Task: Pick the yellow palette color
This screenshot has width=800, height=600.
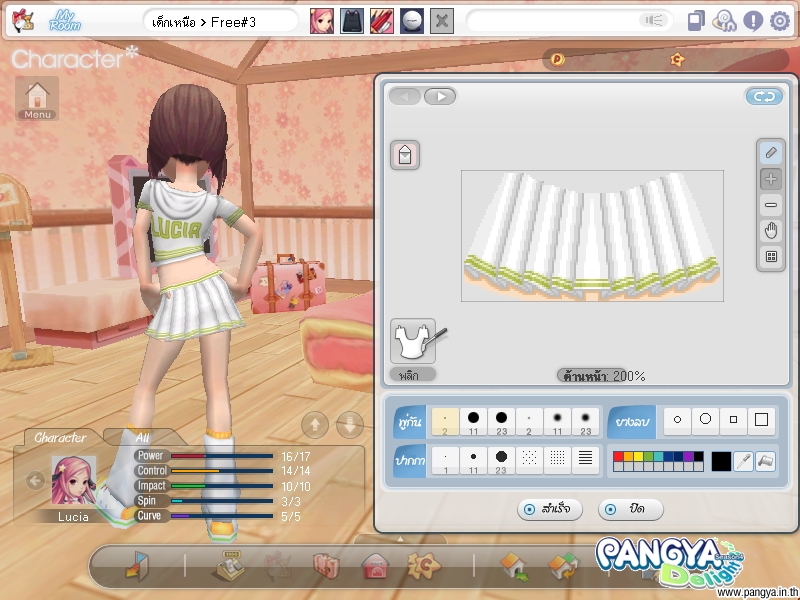Action: pyautogui.click(x=638, y=457)
